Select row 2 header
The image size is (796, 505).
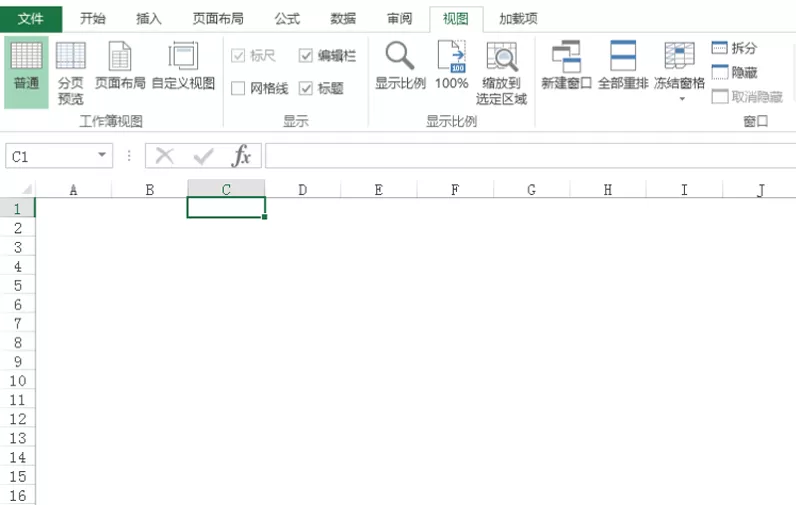pyautogui.click(x=18, y=228)
